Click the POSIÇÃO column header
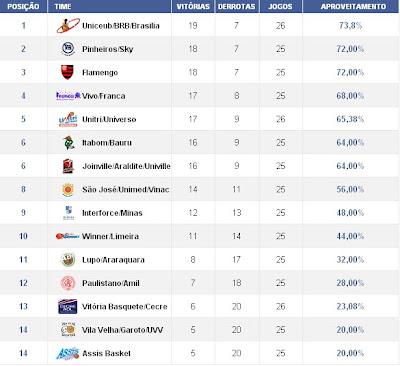Viewport: 400px width, 366px height. (23, 7)
